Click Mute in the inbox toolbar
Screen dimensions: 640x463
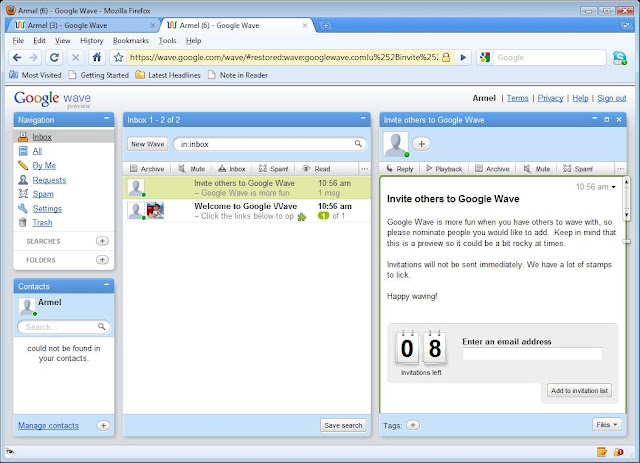(191, 169)
